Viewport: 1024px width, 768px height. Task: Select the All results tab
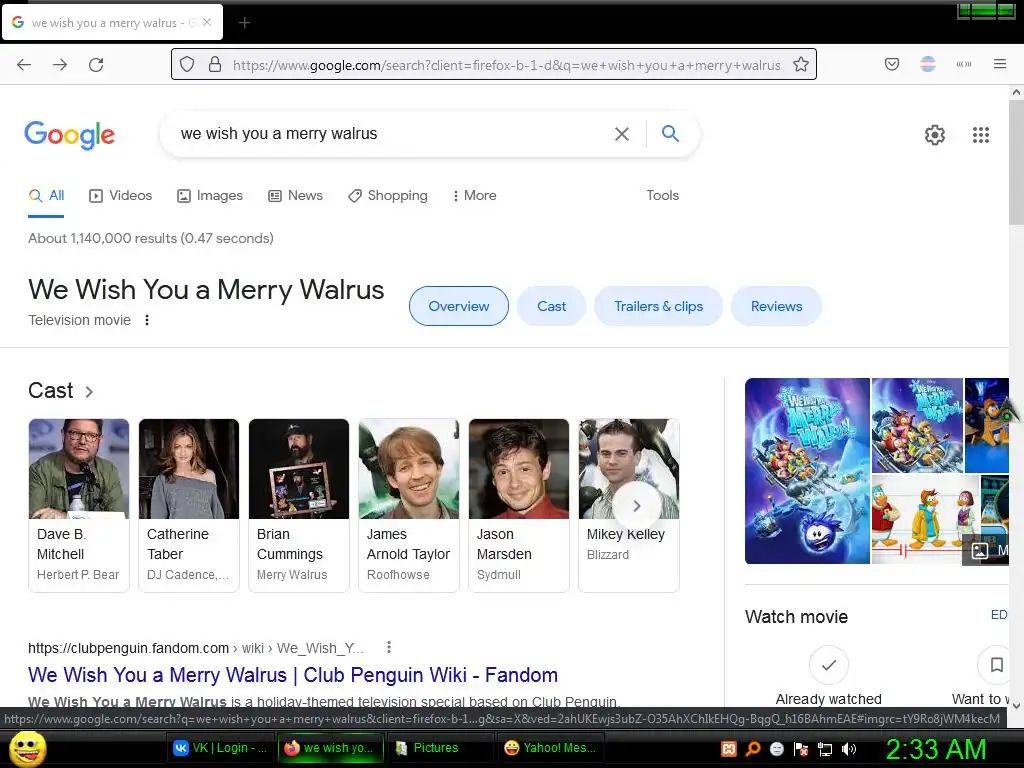(x=46, y=195)
